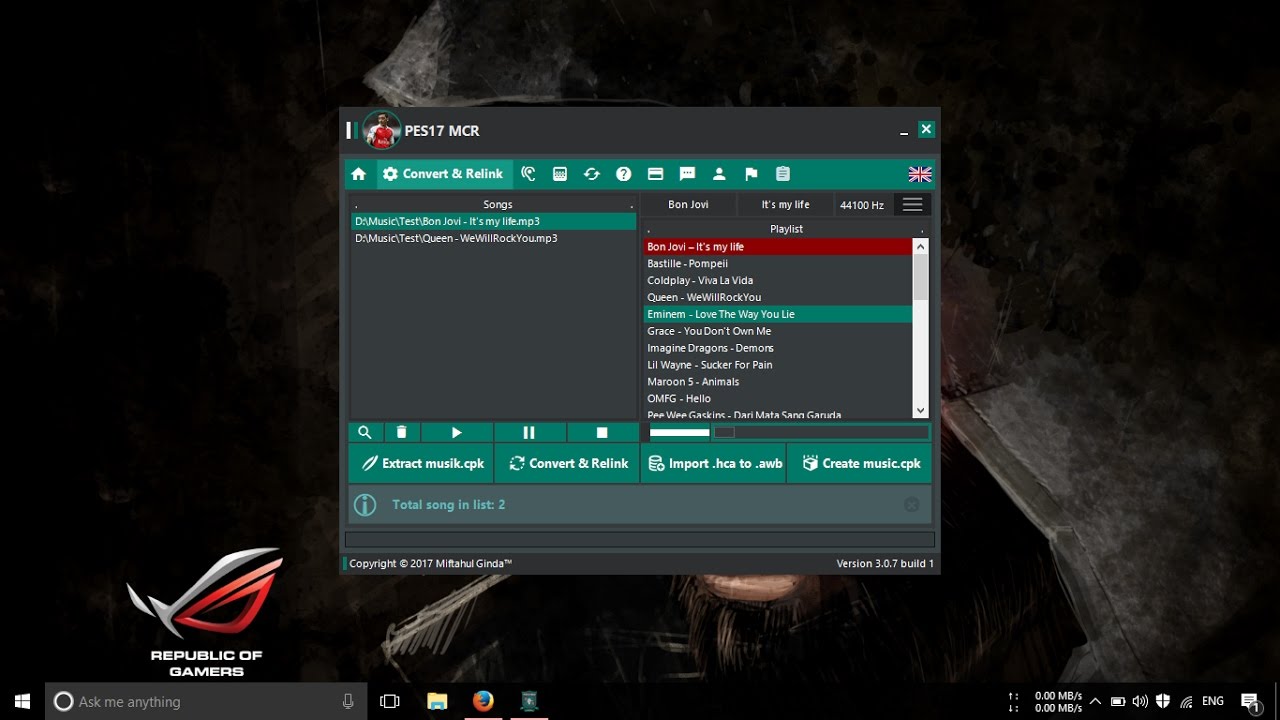Show hidden system tray icons
Screen dimensions: 1280x720
pyautogui.click(x=1095, y=702)
